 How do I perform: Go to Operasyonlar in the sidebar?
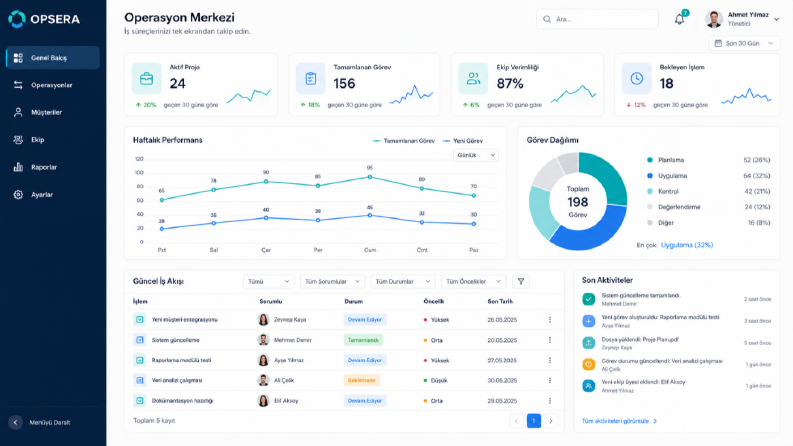[x=53, y=85]
